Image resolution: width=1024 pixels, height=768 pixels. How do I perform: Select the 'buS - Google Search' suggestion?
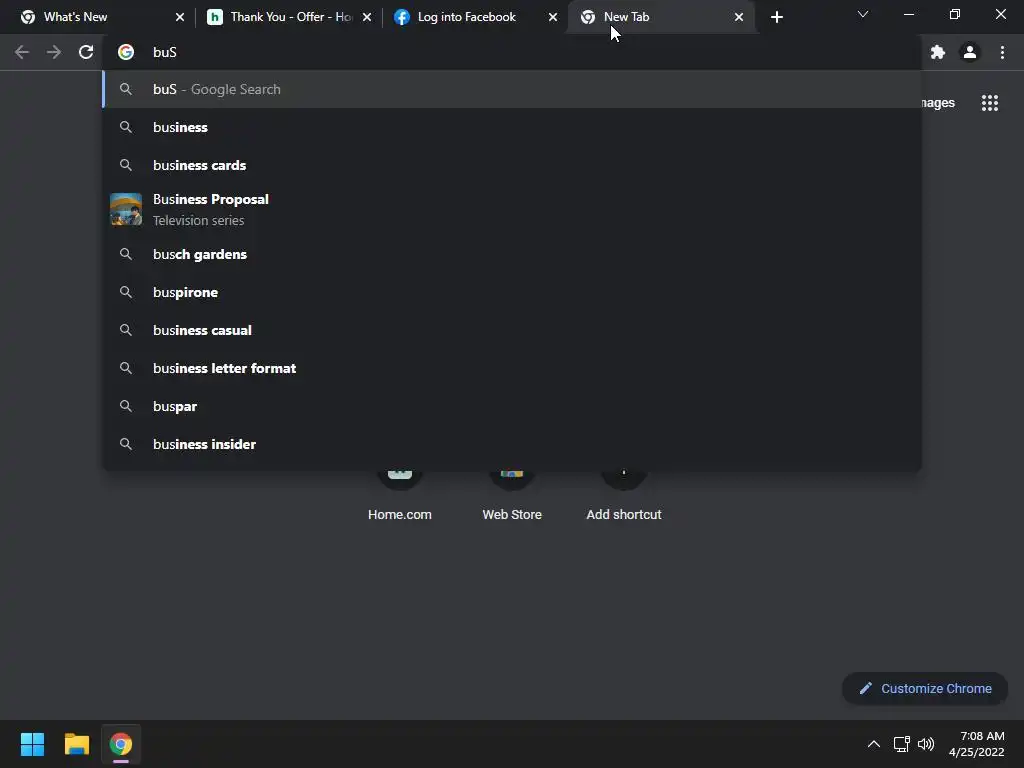coord(513,89)
